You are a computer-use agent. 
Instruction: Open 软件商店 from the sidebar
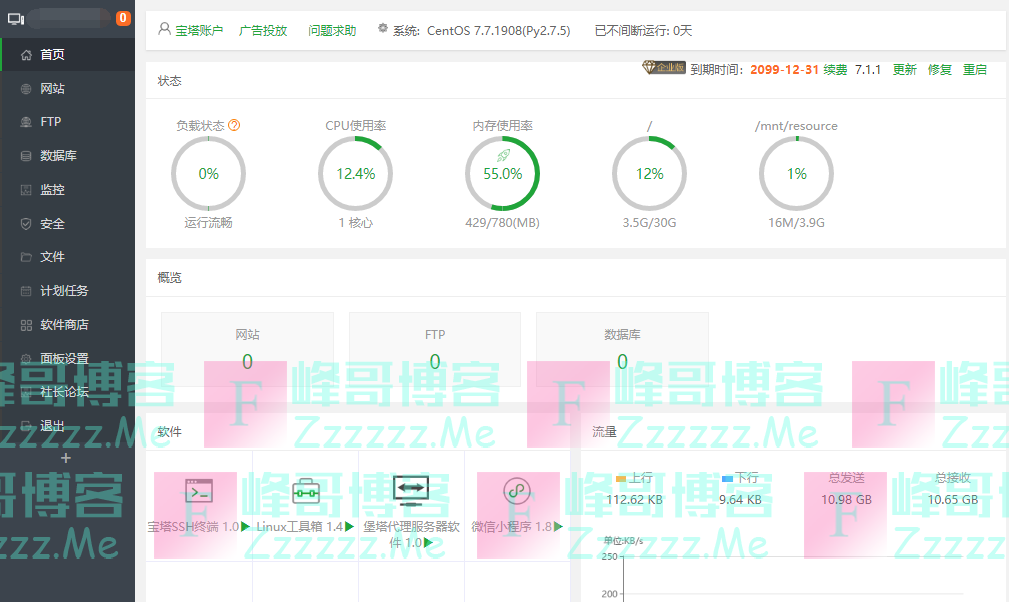64,325
